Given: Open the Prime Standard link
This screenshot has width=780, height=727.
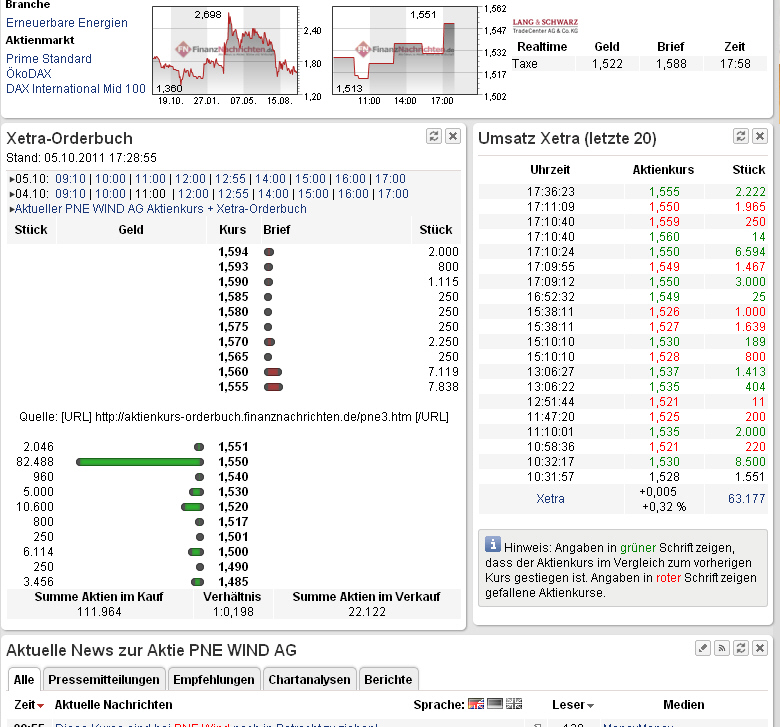Looking at the screenshot, I should click(49, 59).
